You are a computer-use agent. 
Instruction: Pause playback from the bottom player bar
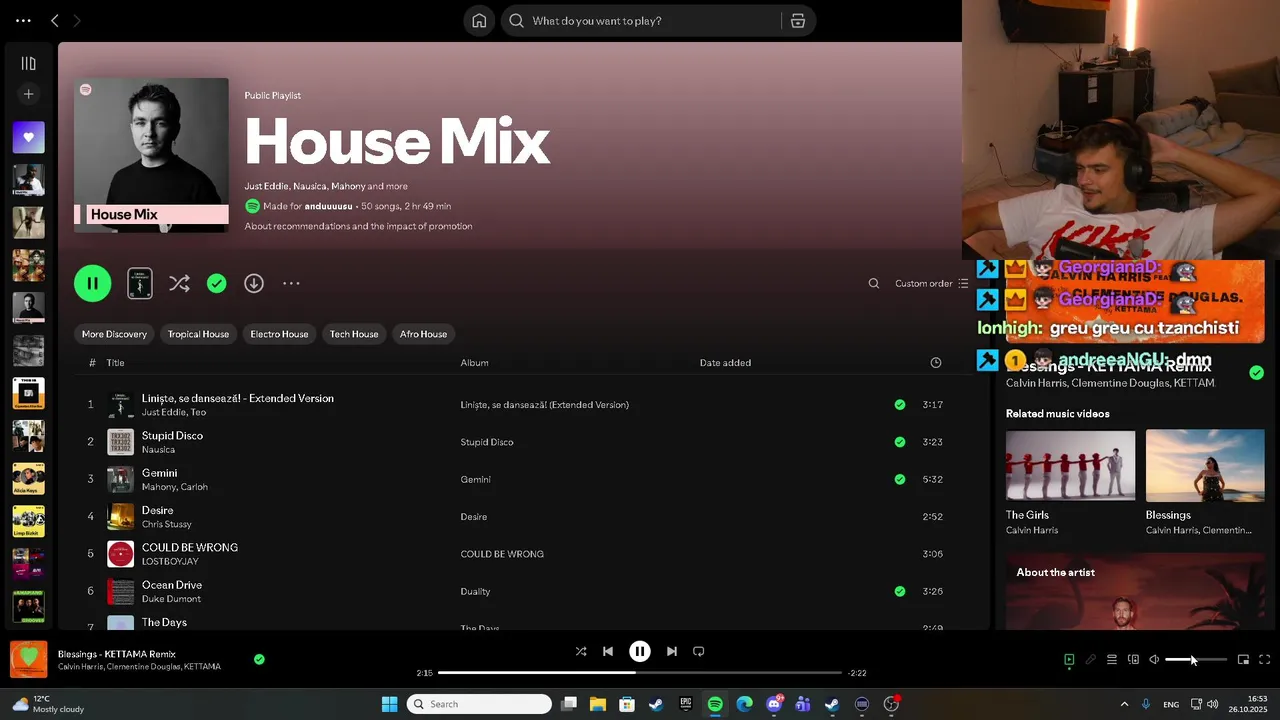640,651
